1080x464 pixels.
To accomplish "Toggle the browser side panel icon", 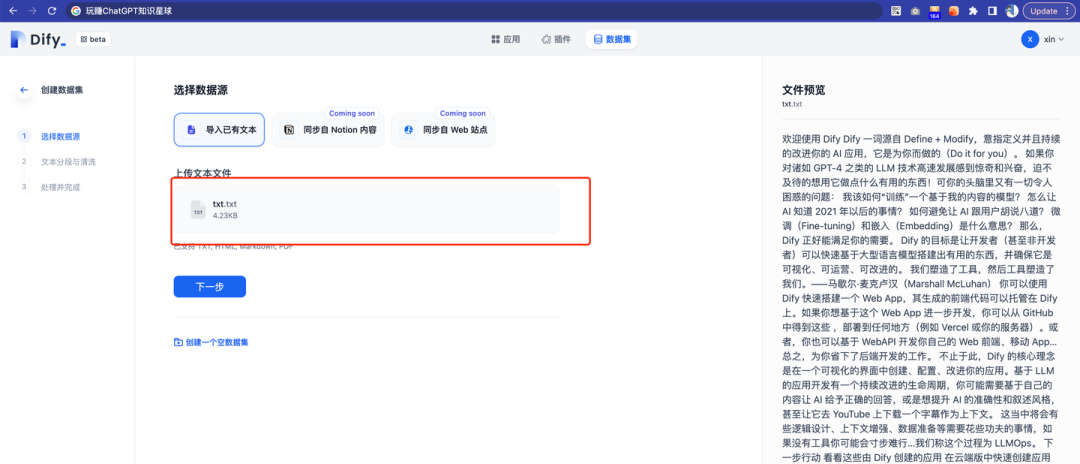I will tap(993, 11).
